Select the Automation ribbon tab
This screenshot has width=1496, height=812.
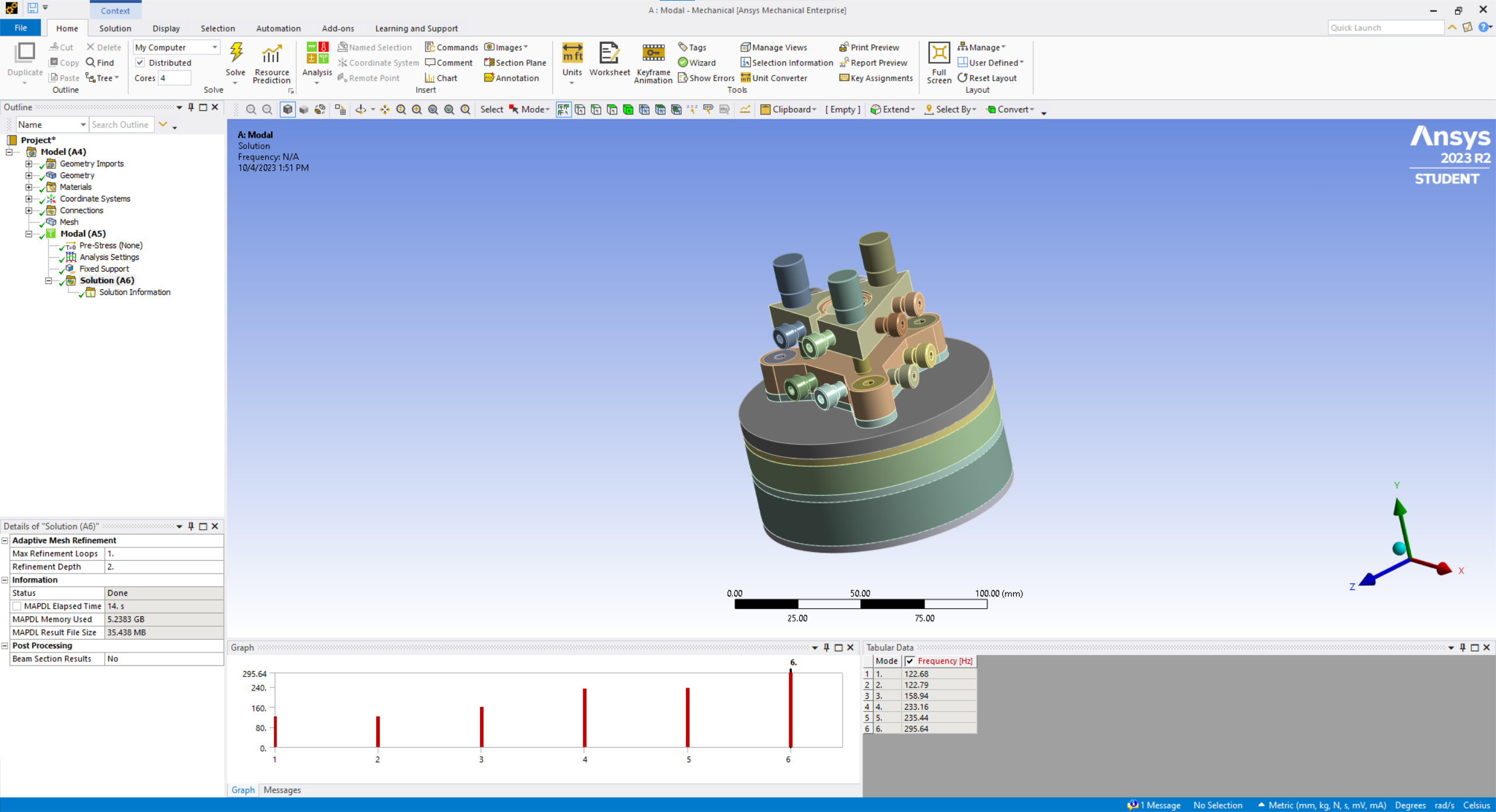278,28
